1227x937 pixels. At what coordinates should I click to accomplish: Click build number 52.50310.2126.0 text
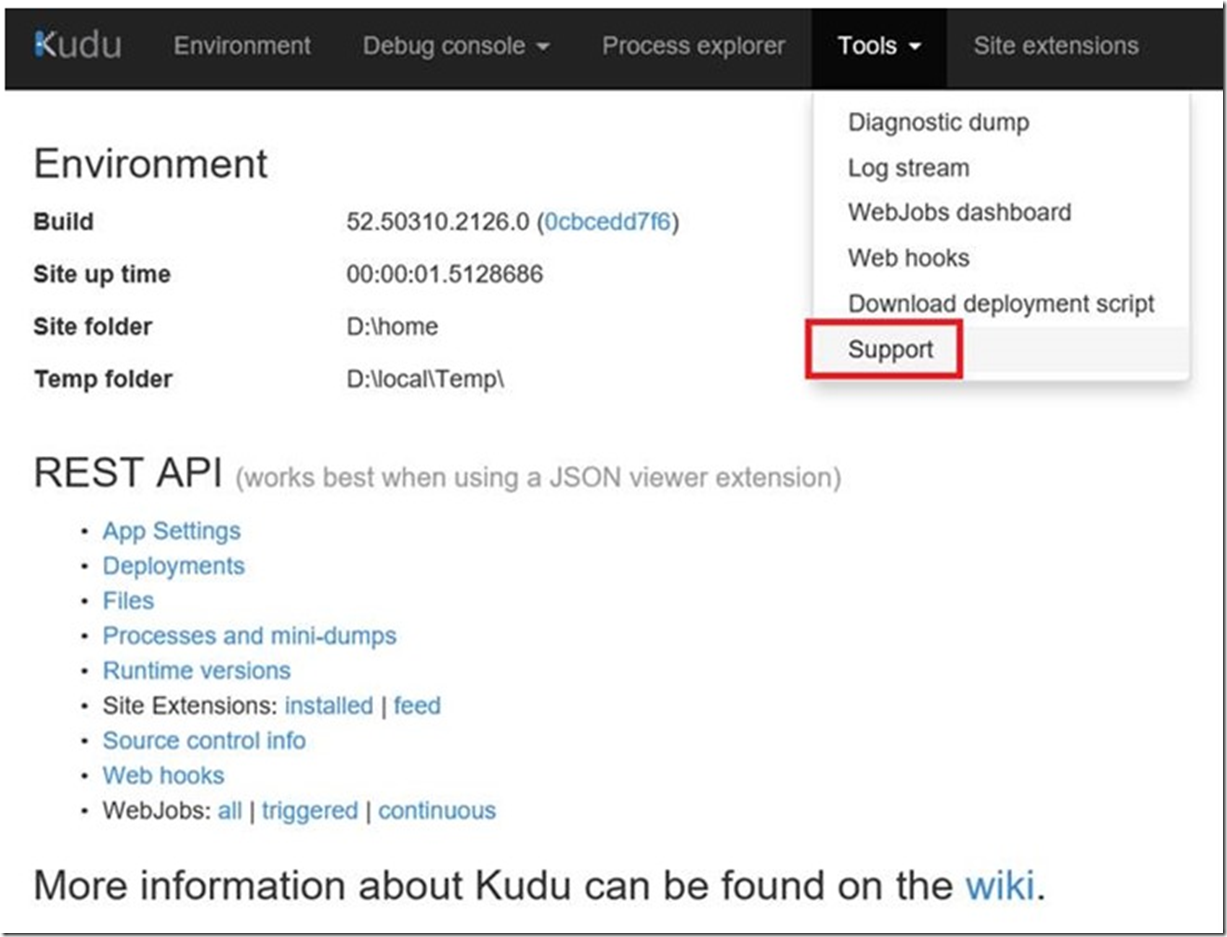(437, 222)
